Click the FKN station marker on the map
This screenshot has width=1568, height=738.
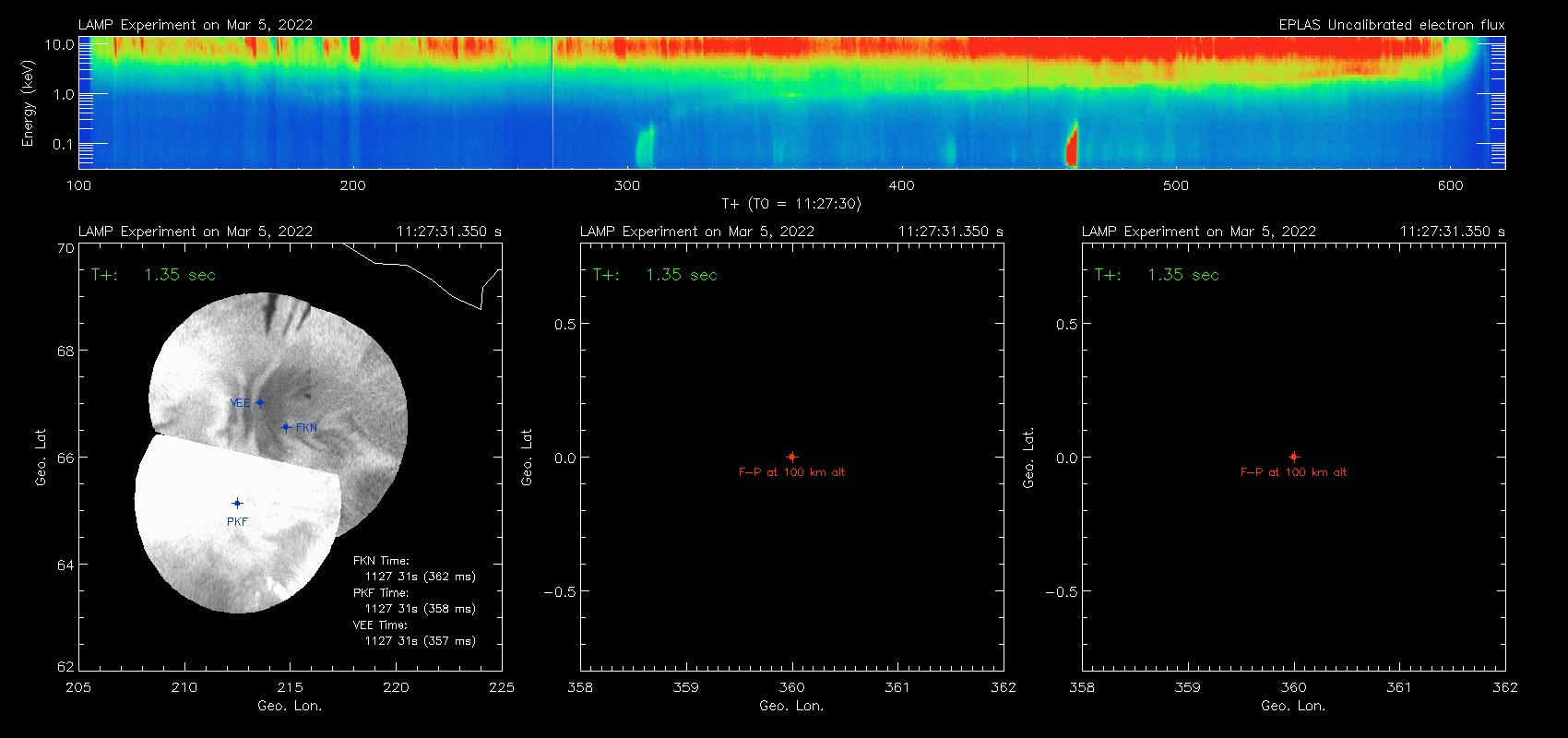[x=286, y=427]
